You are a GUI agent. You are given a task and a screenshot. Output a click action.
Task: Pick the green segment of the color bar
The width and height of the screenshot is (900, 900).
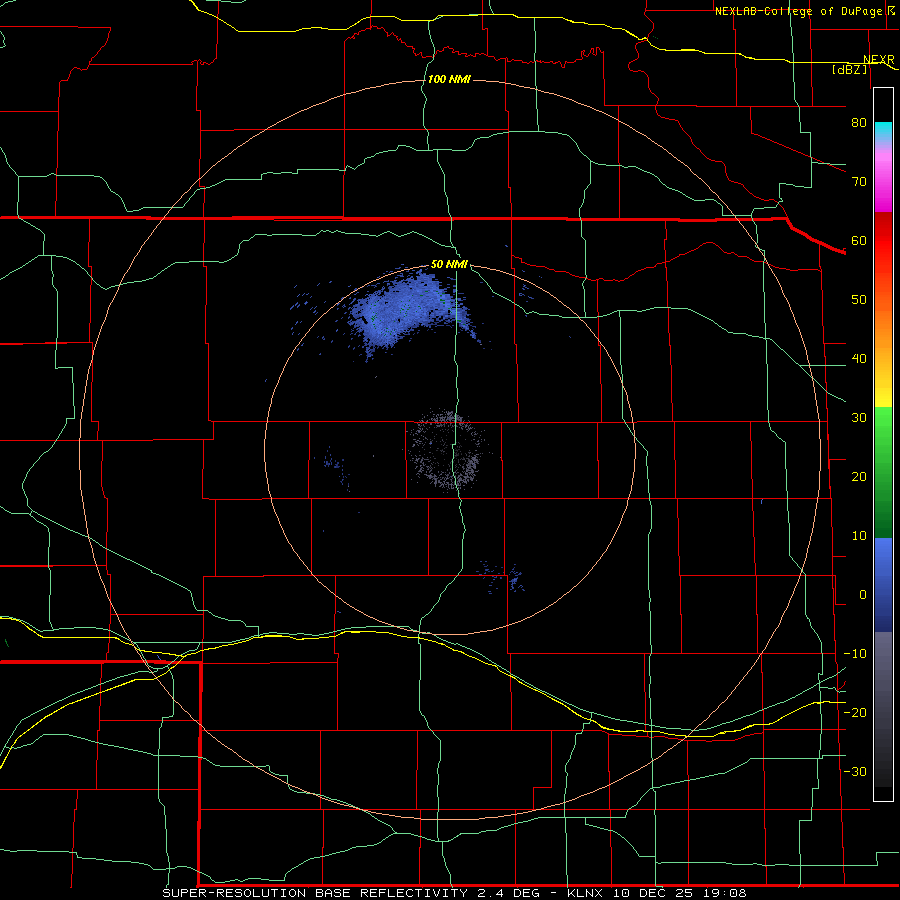tap(883, 472)
